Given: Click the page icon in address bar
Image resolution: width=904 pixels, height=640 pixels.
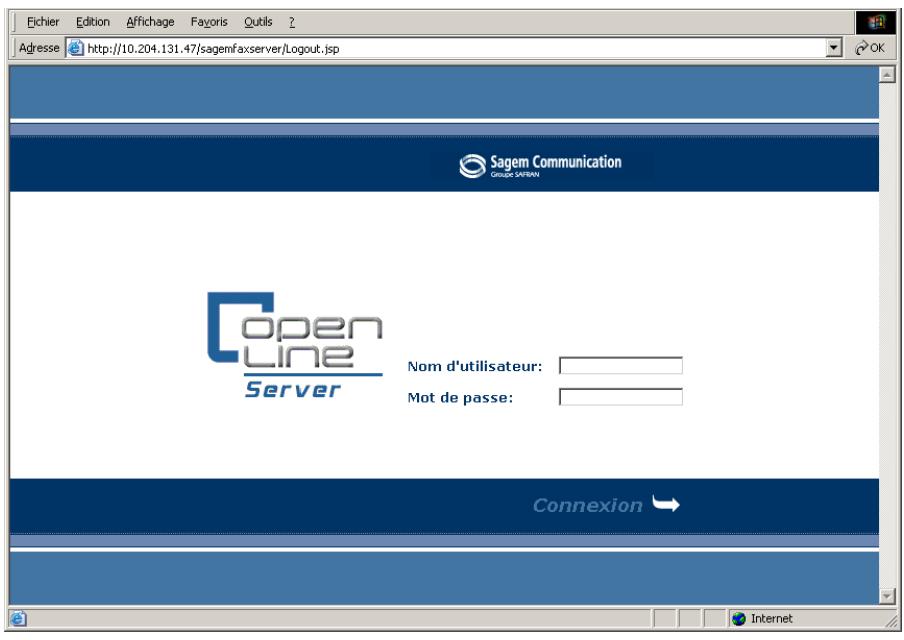Looking at the screenshot, I should [x=76, y=48].
